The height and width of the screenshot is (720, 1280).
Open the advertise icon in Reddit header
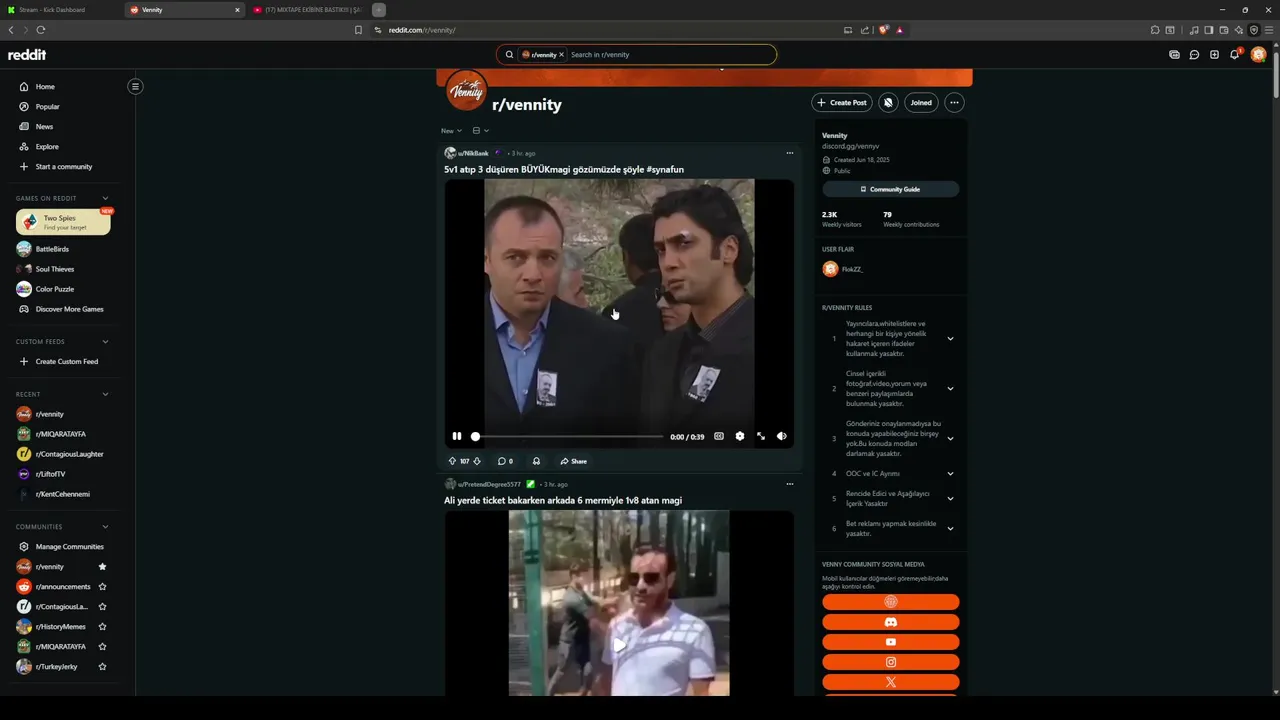click(x=1174, y=55)
